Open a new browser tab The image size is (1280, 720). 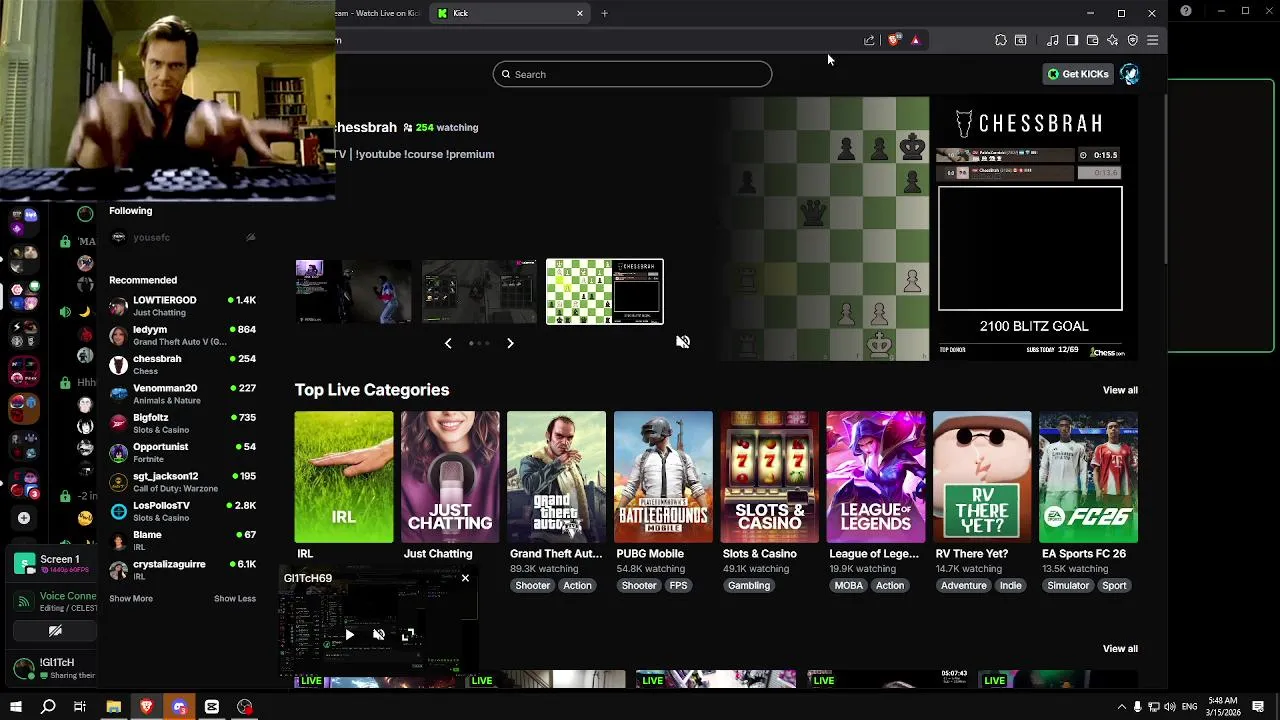[604, 13]
